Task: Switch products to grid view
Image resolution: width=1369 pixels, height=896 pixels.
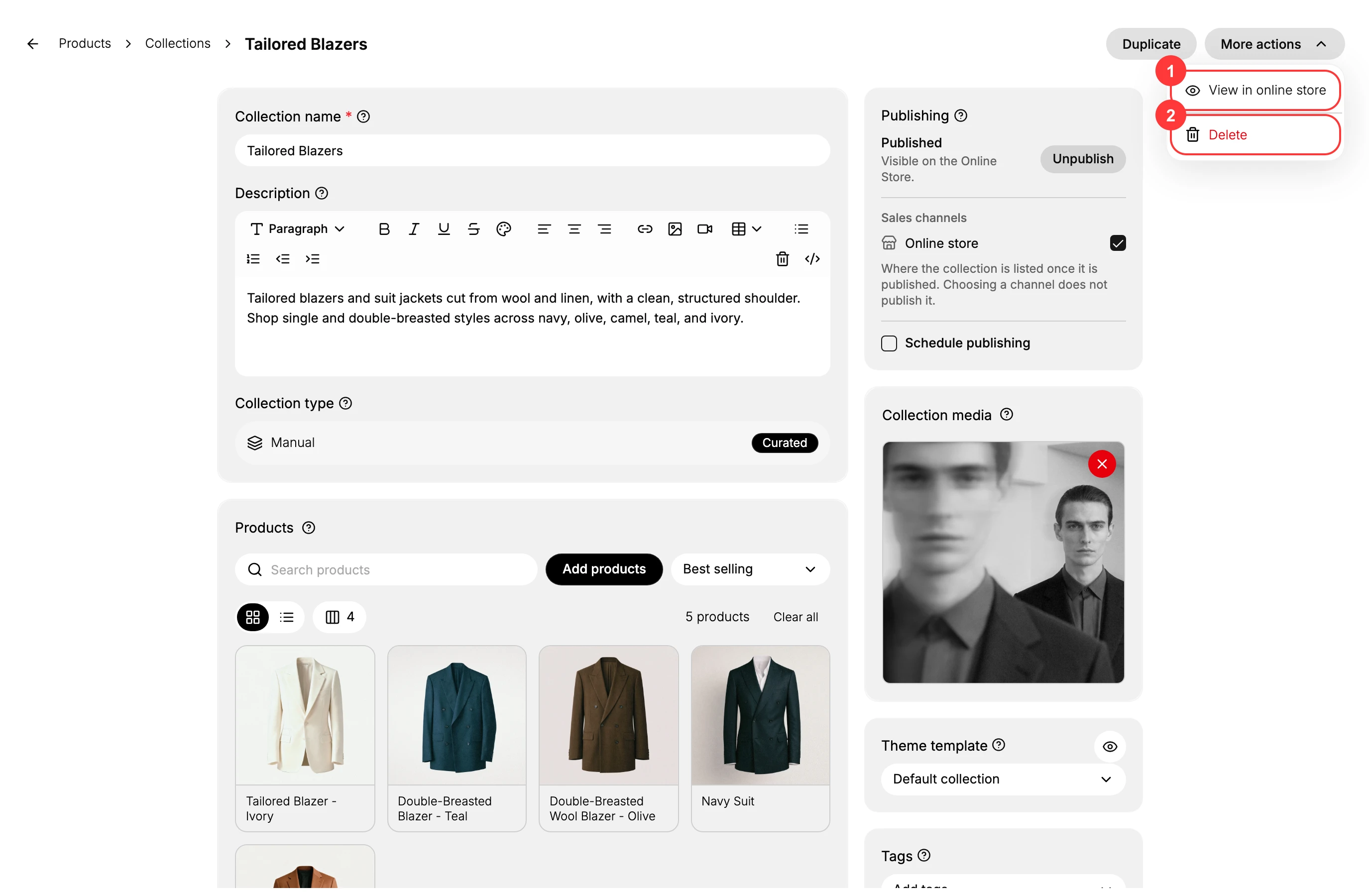Action: pyautogui.click(x=252, y=618)
